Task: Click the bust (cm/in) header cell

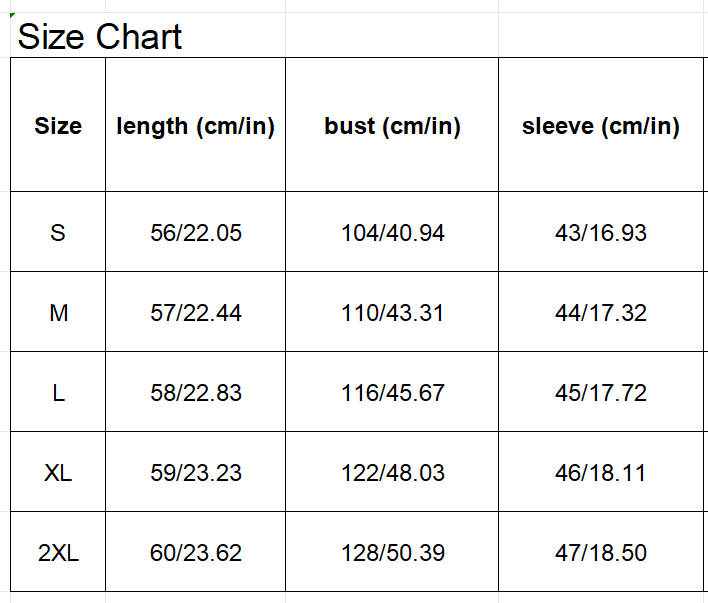Action: 392,126
